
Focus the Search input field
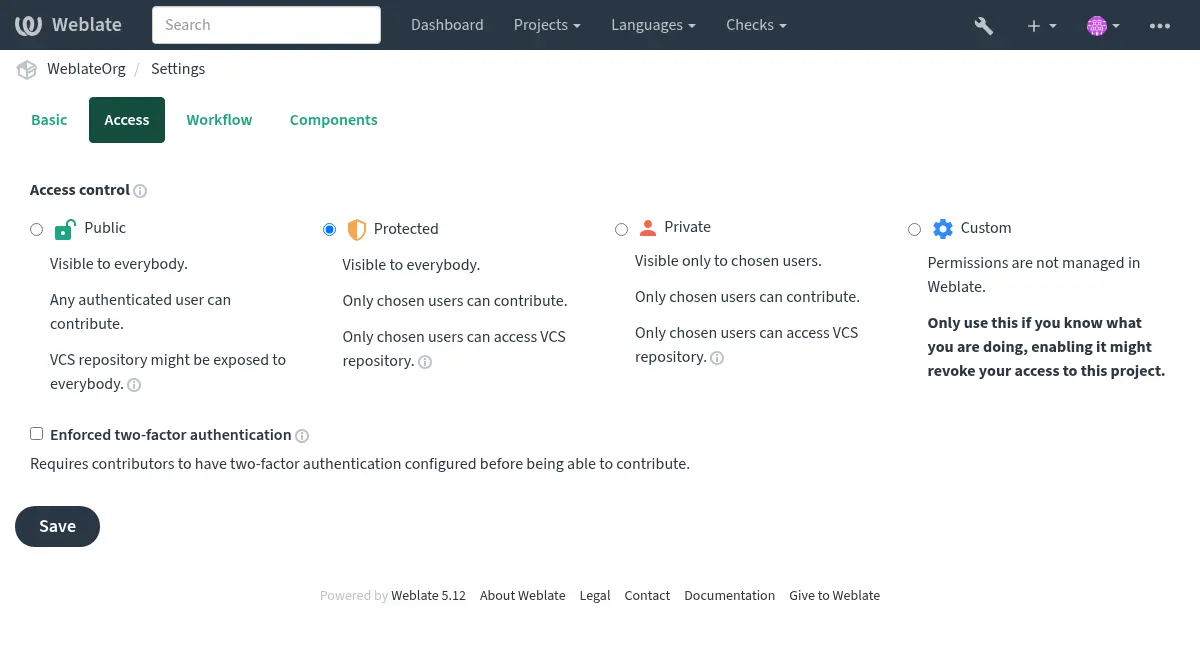[266, 25]
